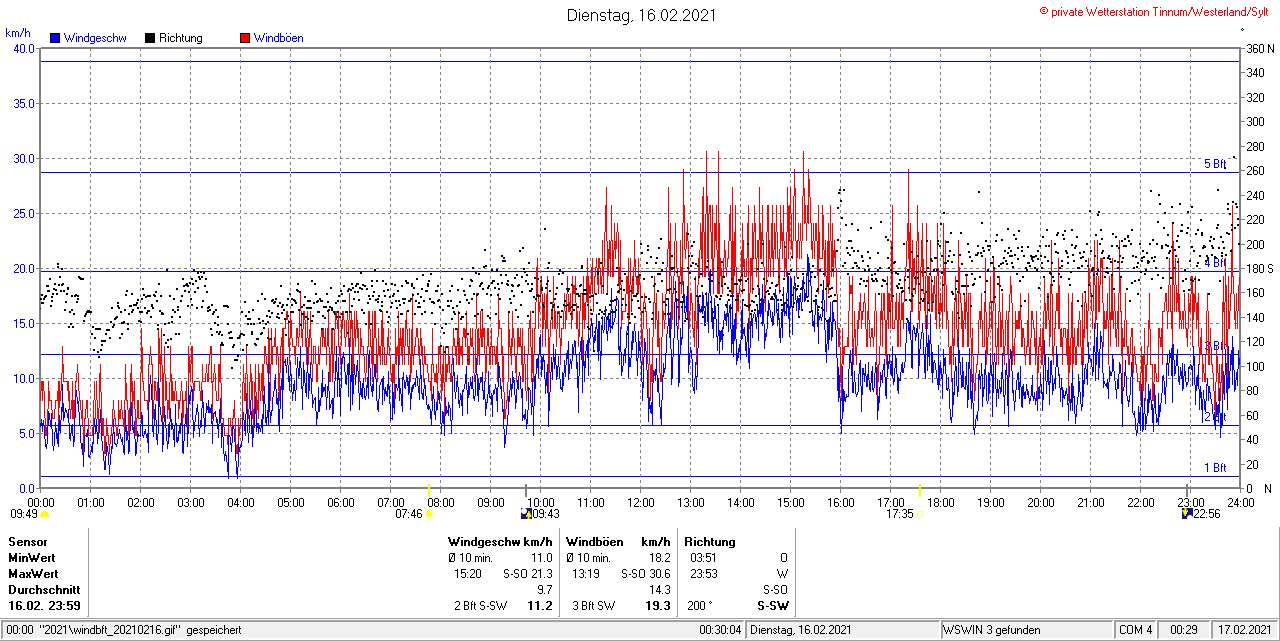This screenshot has height=641, width=1280.
Task: Click the red Windböen legend swatch
Action: [245, 38]
